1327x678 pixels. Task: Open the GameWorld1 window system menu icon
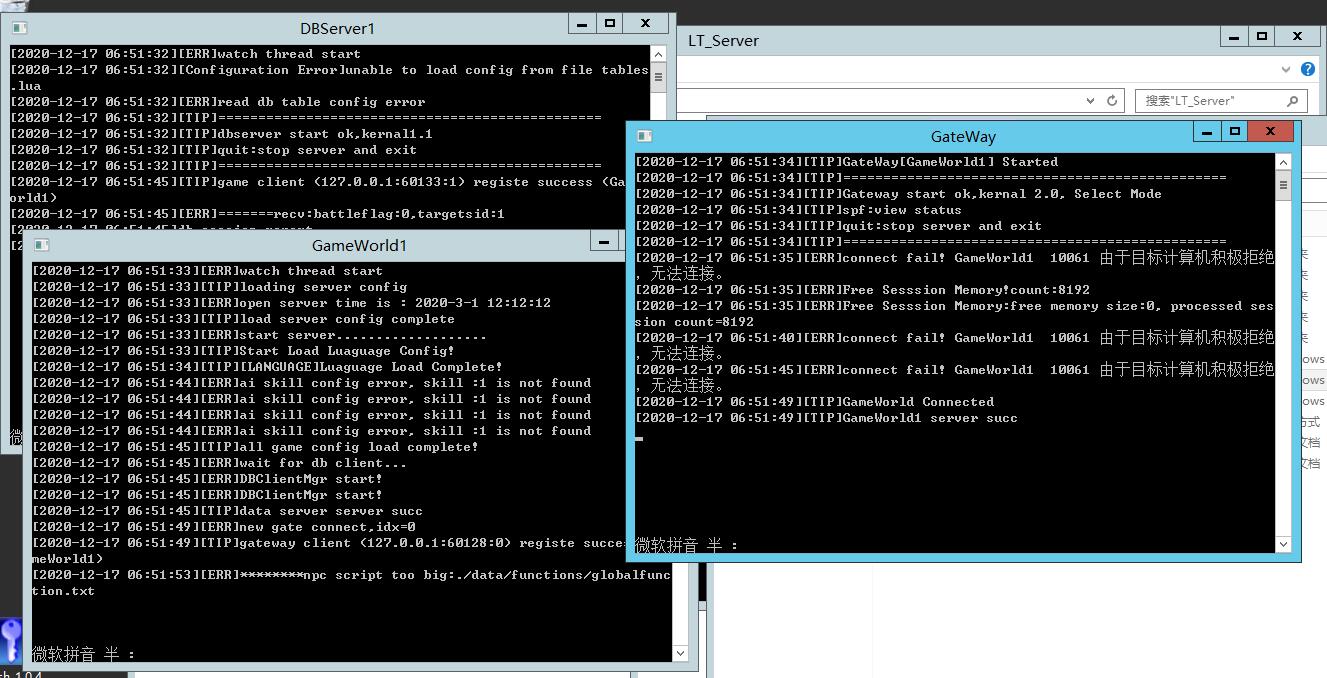[41, 244]
